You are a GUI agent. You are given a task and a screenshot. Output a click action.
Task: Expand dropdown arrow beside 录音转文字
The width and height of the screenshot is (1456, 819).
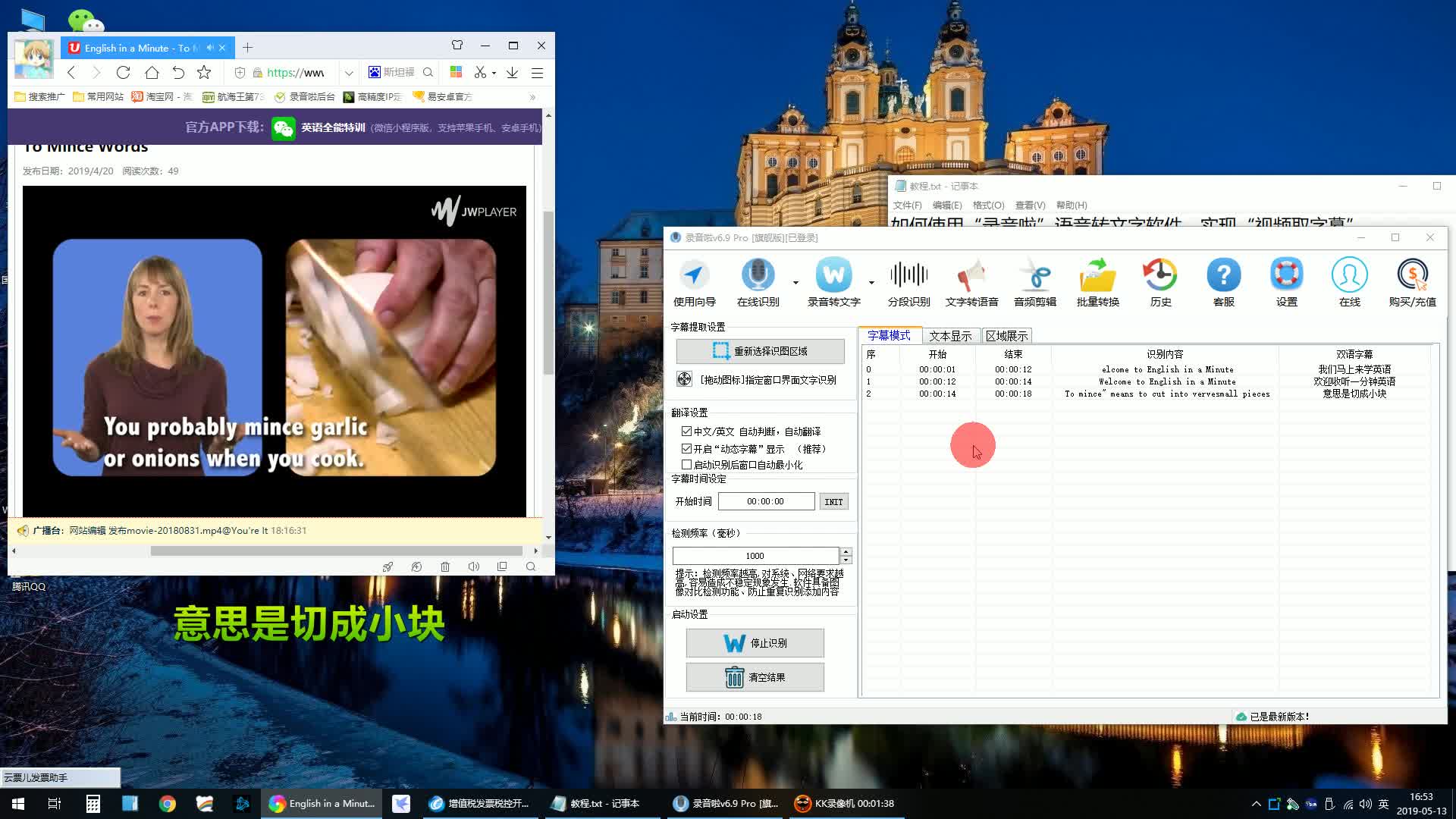coord(871,283)
